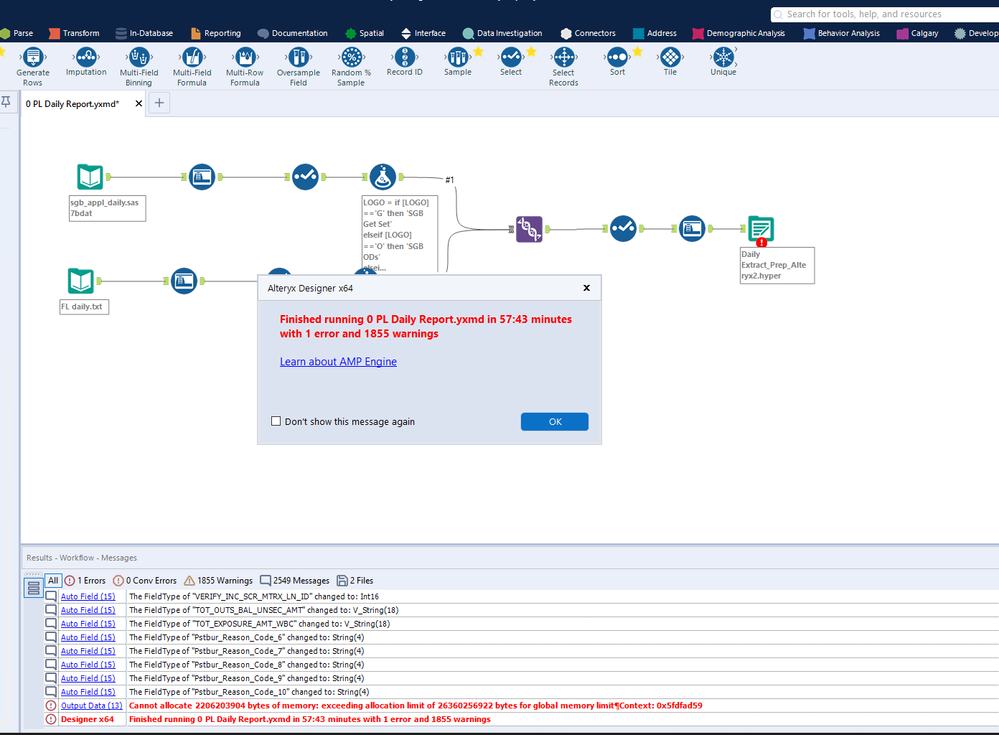Click the sgb_appl_daily Input Data node
The height and width of the screenshot is (735, 999).
coord(90,176)
